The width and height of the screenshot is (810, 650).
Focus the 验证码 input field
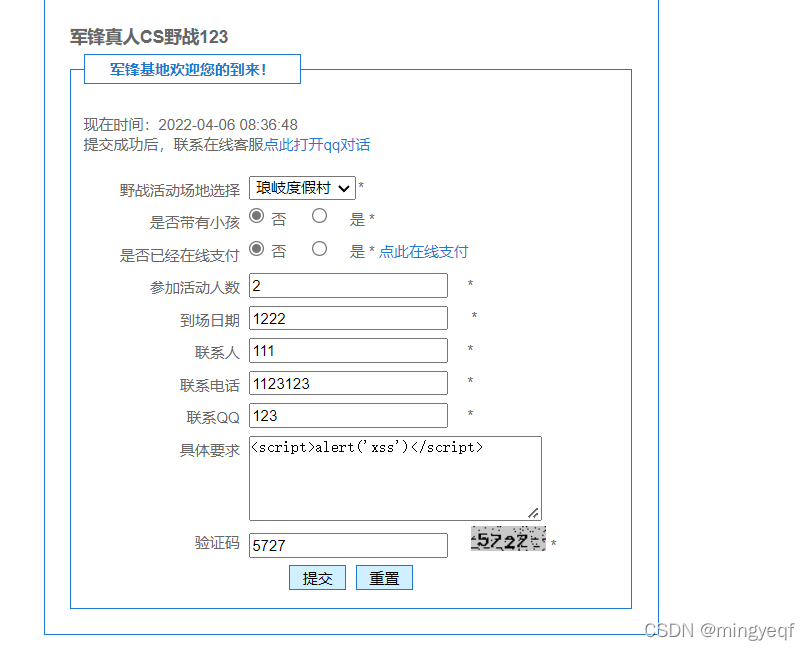pos(348,546)
